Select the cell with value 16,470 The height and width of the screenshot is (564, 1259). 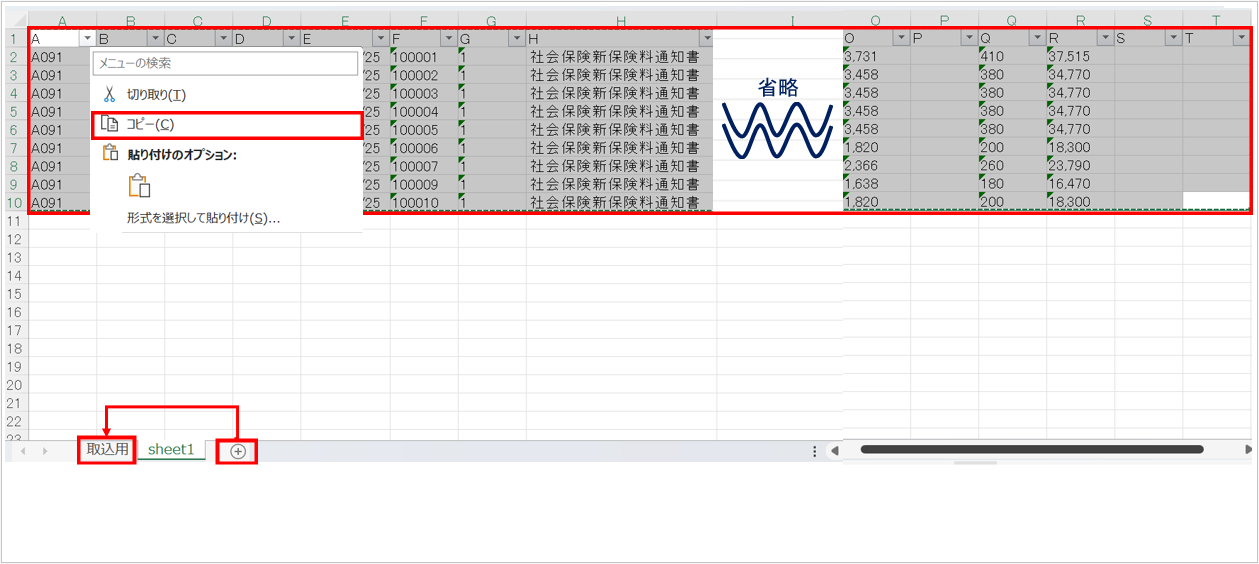coord(1080,184)
